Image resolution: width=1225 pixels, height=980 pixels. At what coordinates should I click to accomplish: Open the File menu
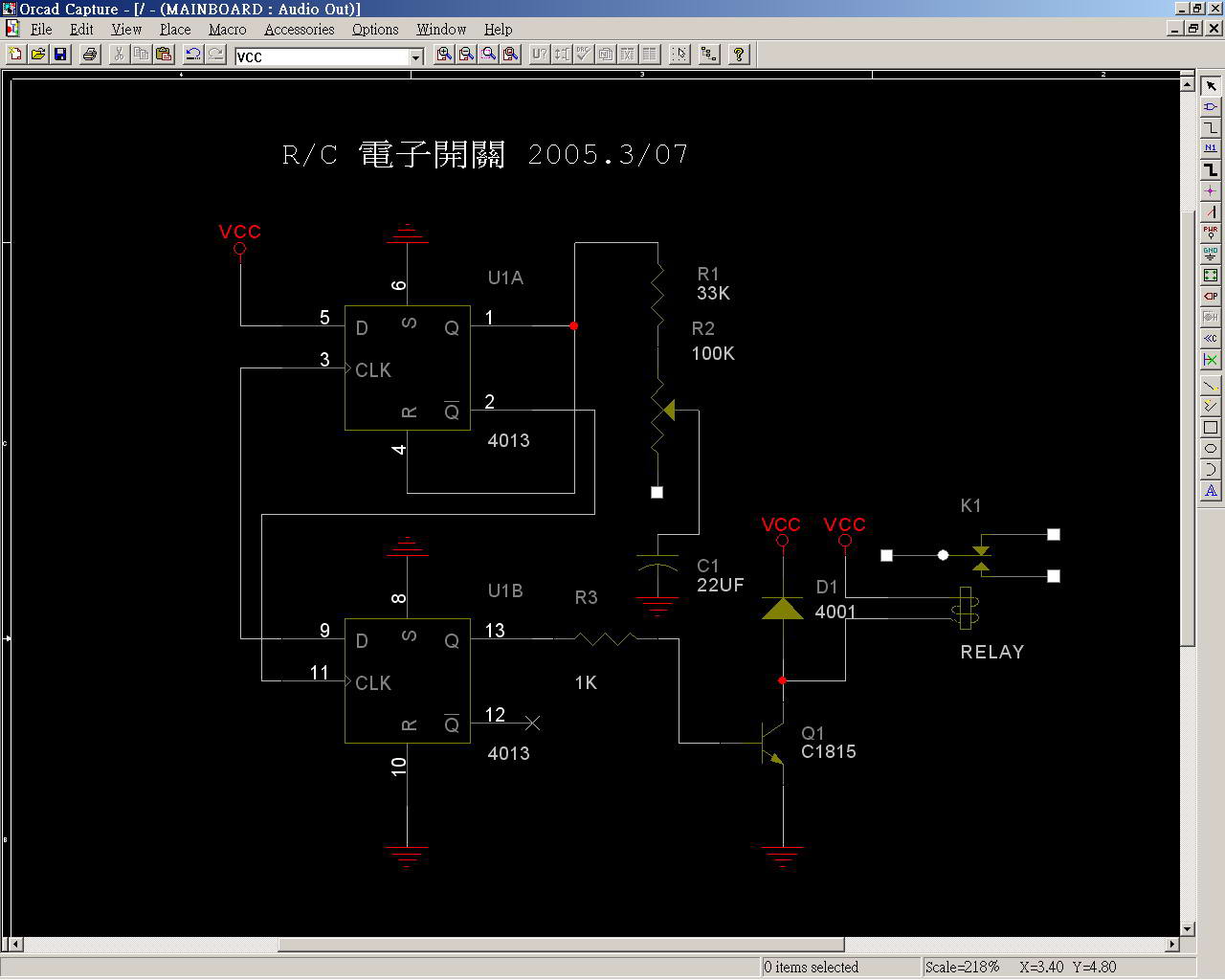[x=41, y=30]
